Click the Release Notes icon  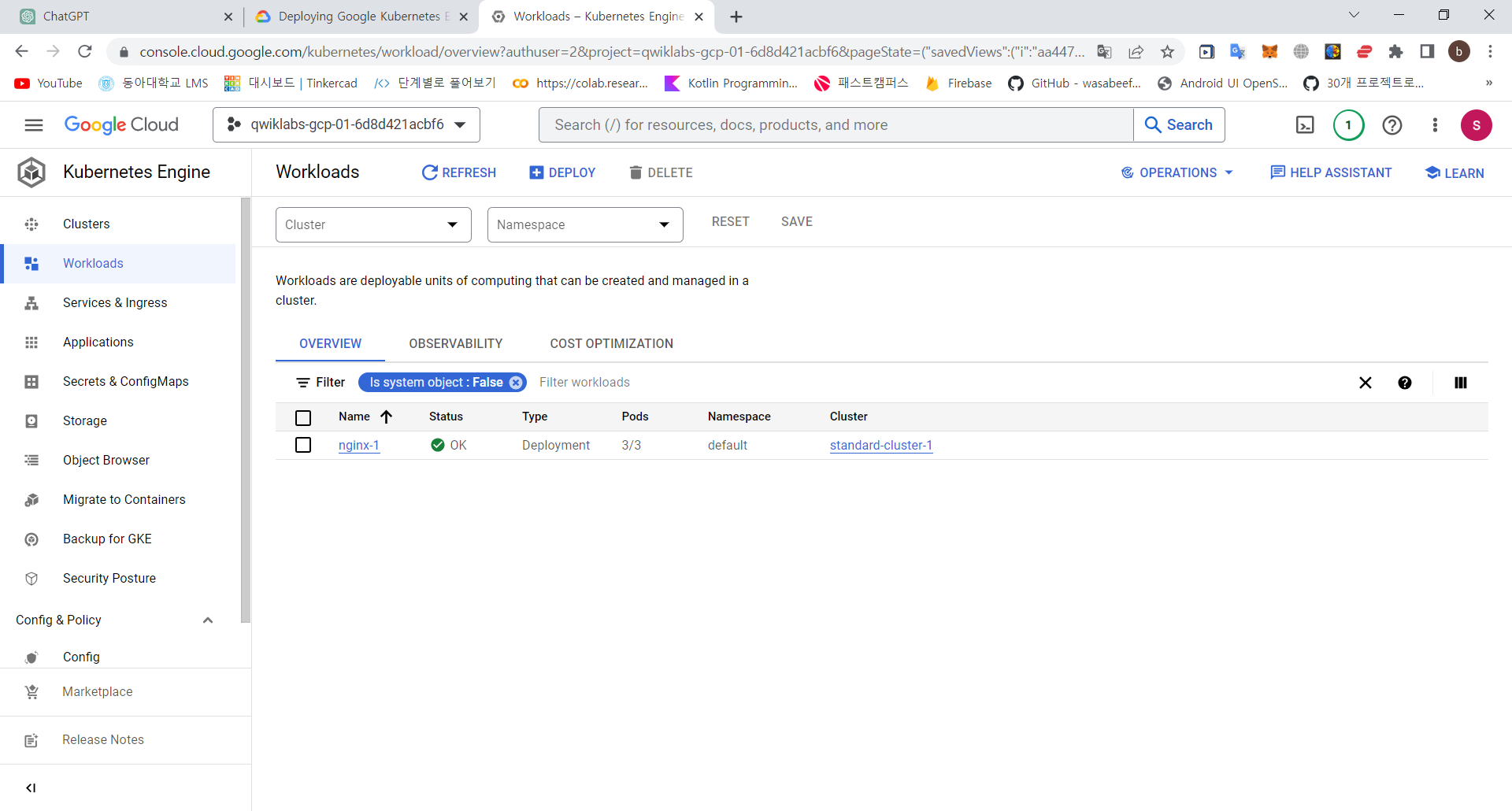pyautogui.click(x=31, y=740)
